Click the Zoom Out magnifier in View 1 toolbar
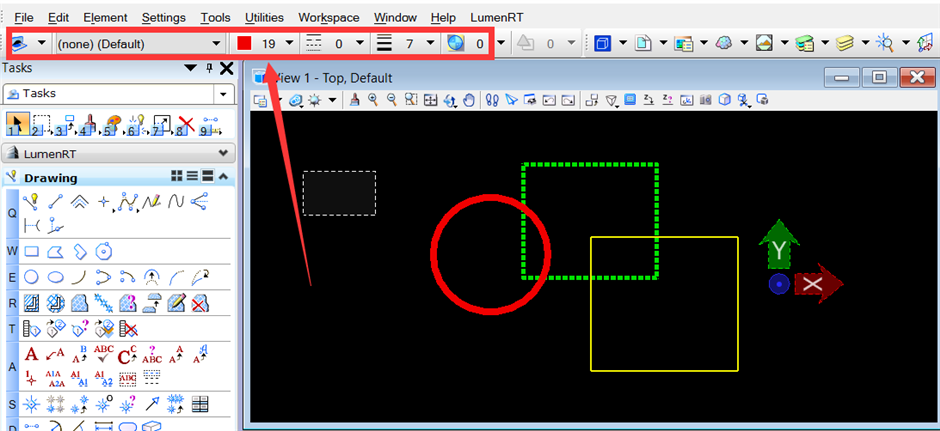Screen dimensions: 940x431 pos(392,100)
